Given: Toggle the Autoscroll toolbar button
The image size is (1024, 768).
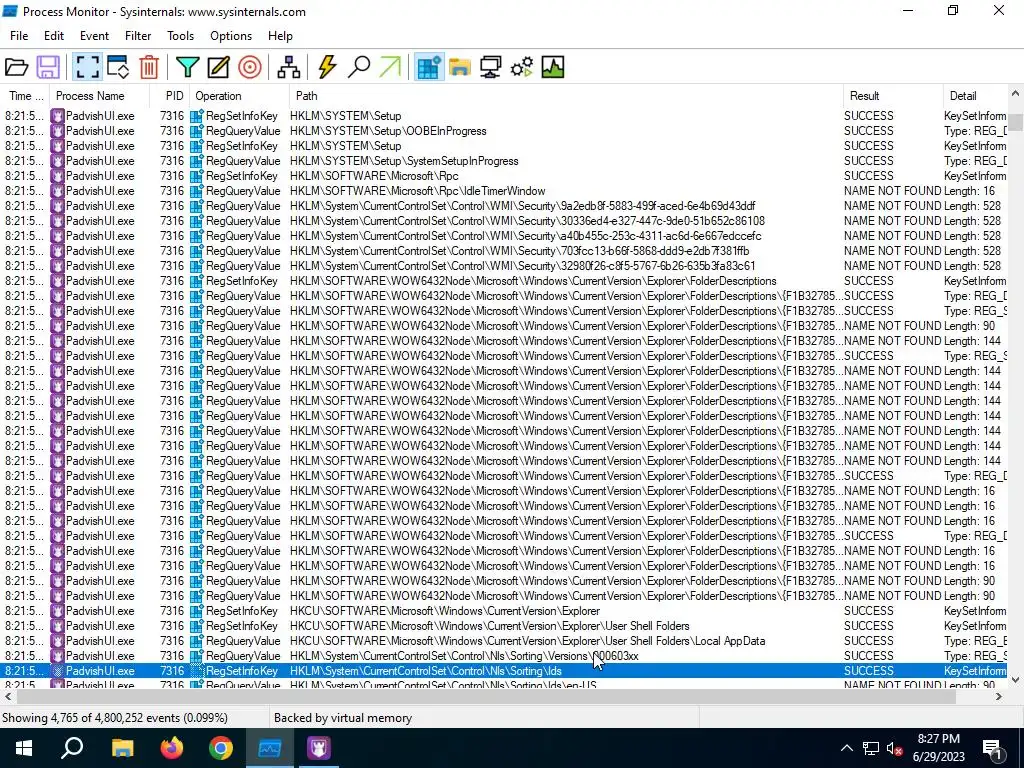Looking at the screenshot, I should point(118,67).
